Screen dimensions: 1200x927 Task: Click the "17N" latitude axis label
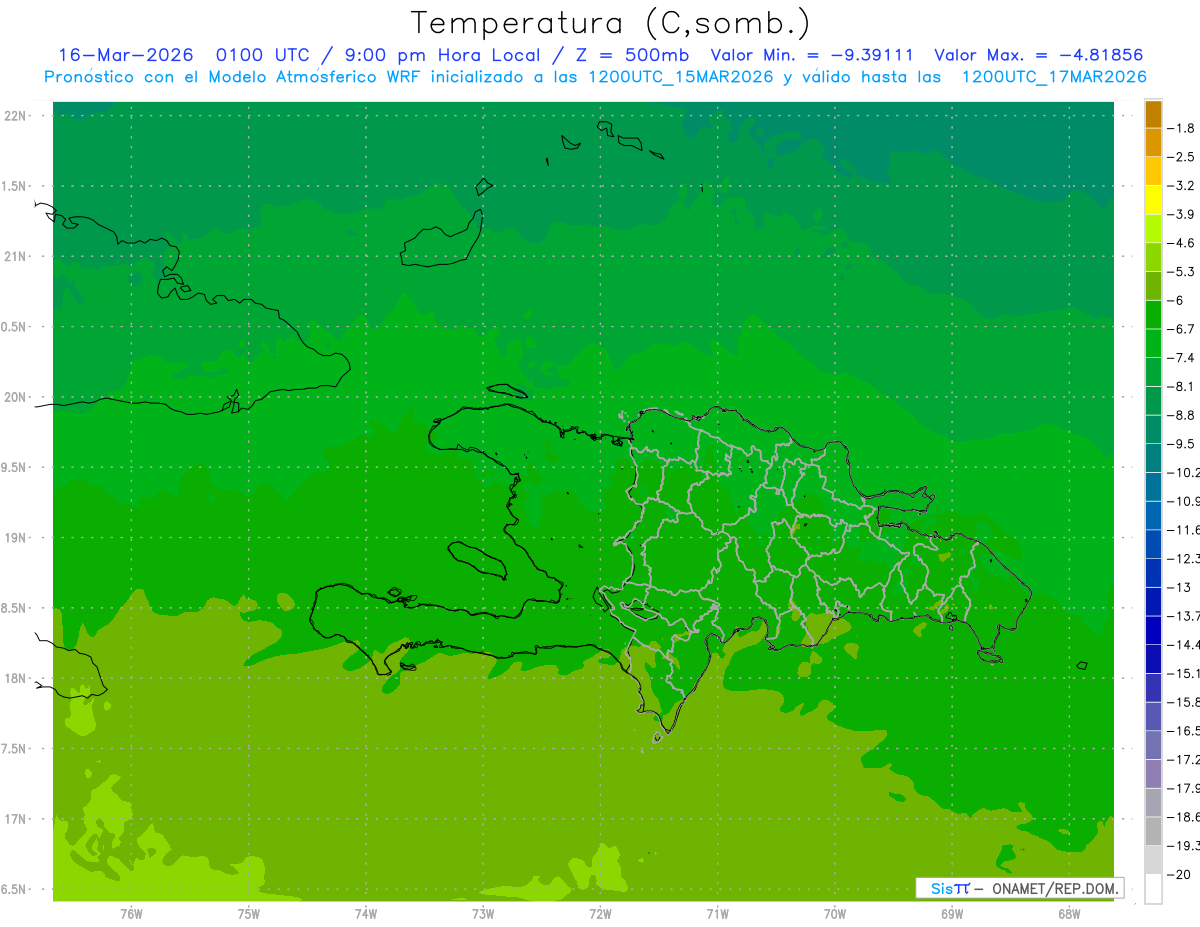coord(15,820)
